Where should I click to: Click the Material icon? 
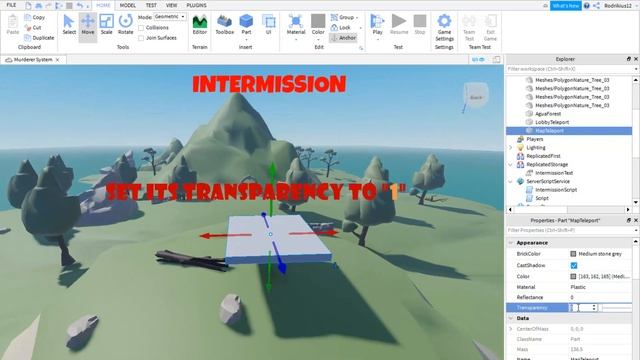296,22
